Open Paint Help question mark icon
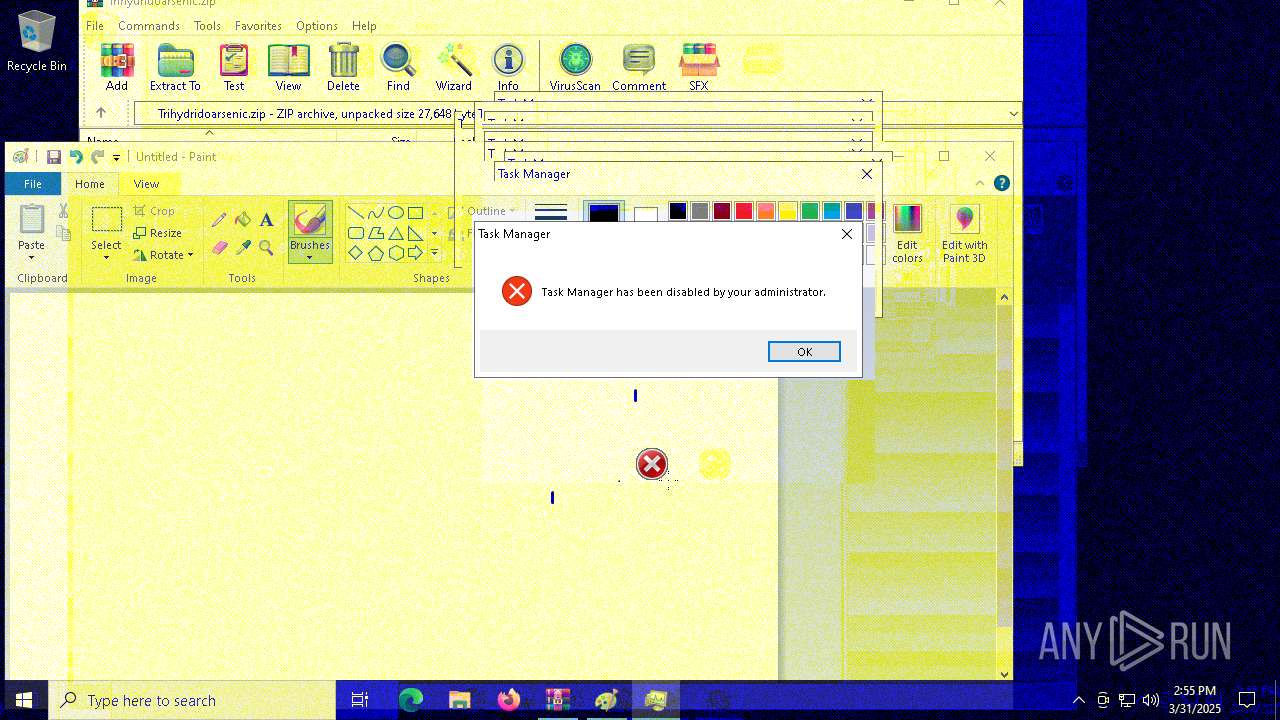Screen dimensions: 1280x720 (x=1002, y=184)
